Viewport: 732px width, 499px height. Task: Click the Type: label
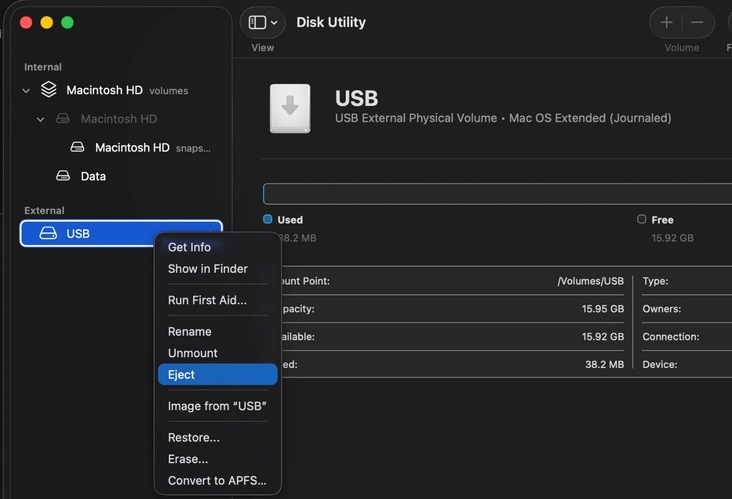[655, 281]
